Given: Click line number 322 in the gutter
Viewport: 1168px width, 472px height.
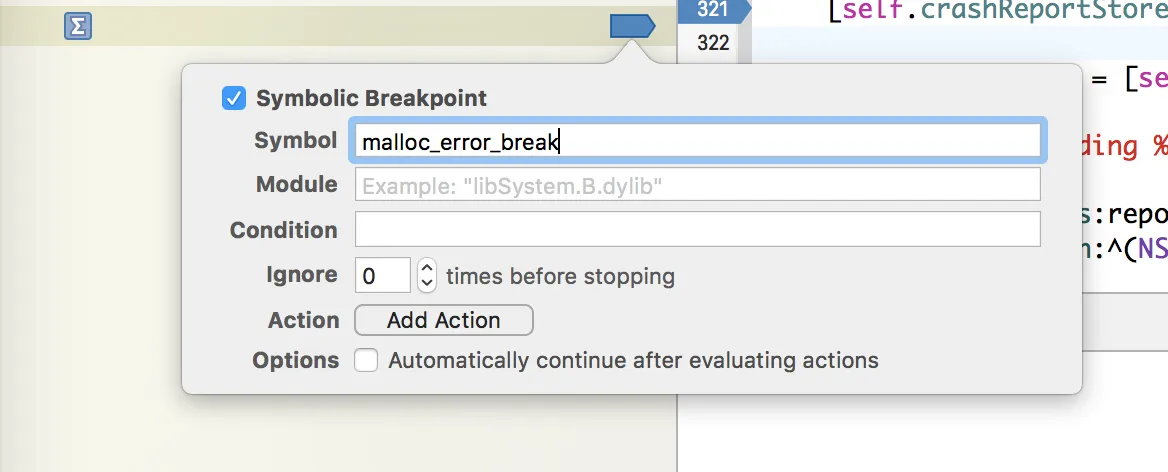Looking at the screenshot, I should tap(713, 43).
